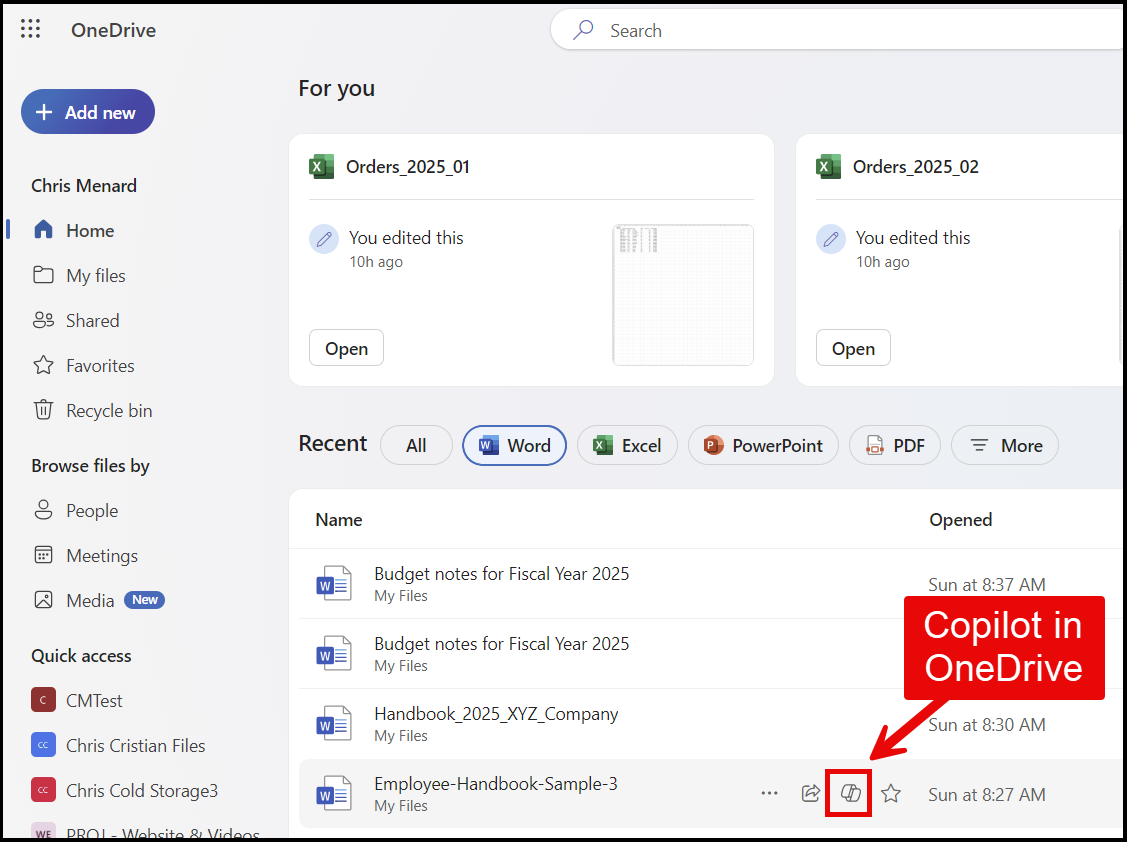1127x842 pixels.
Task: Switch to the All recent files tab
Action: [x=416, y=445]
